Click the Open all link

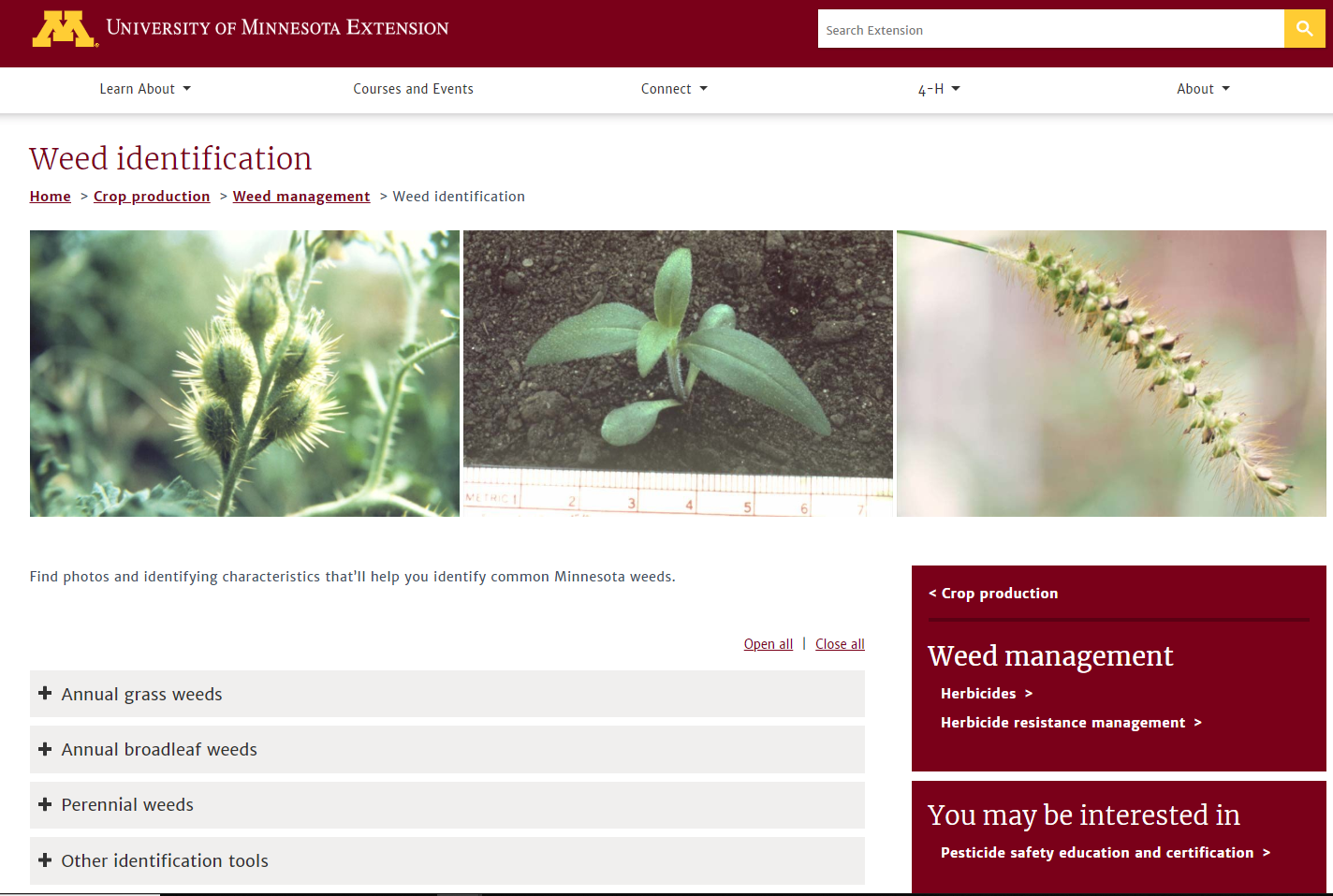point(769,644)
